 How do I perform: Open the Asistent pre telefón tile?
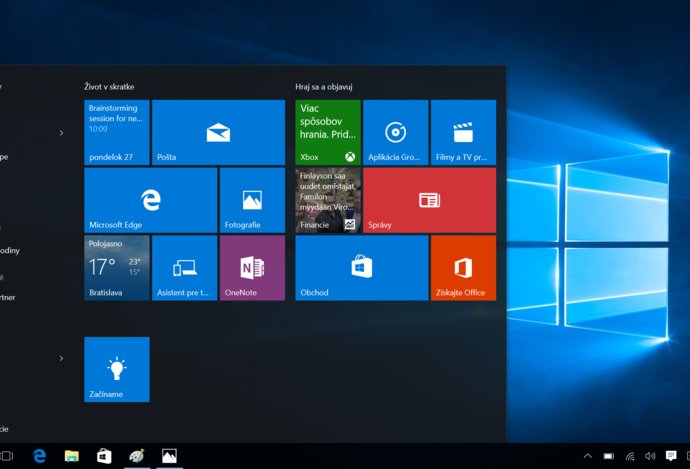184,268
